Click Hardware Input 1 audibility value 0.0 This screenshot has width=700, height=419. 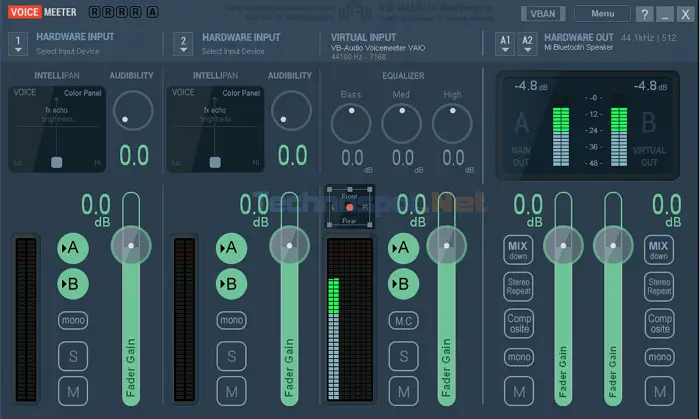coord(133,155)
